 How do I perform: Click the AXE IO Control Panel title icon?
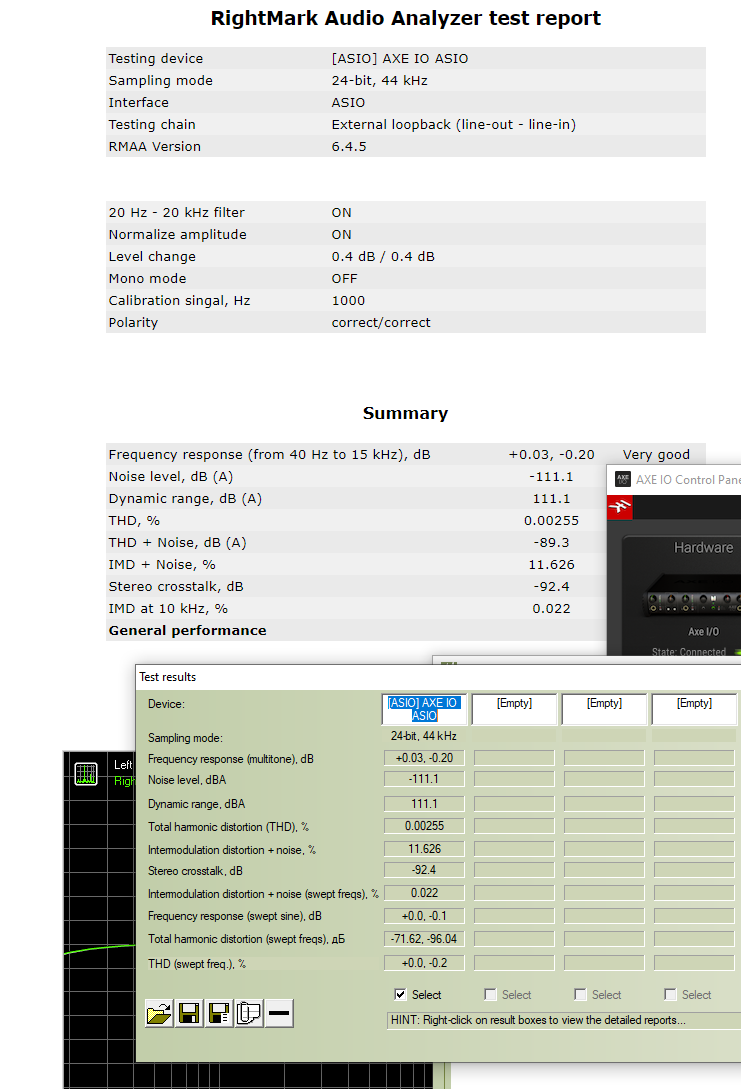click(623, 479)
